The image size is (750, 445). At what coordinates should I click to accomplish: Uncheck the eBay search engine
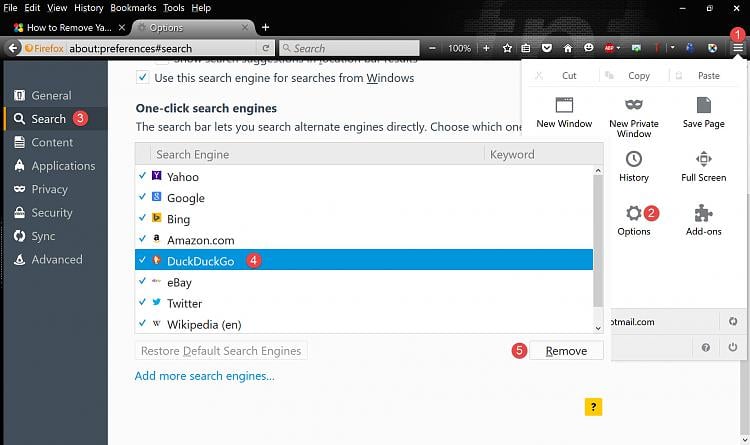point(142,281)
